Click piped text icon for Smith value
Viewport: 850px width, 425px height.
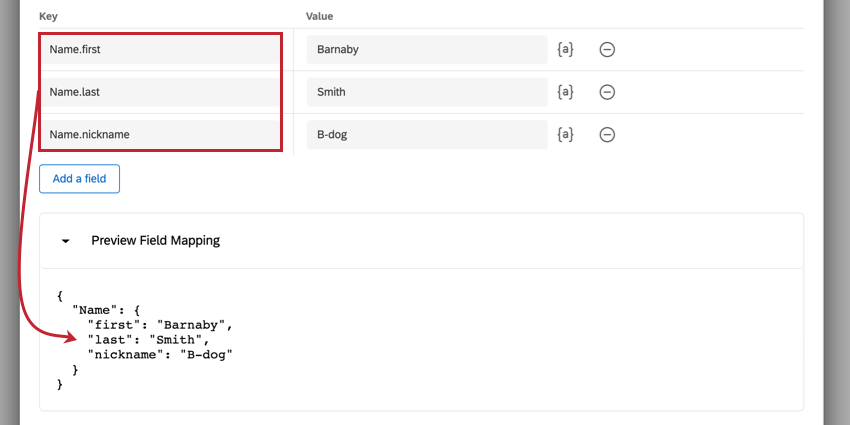click(x=565, y=92)
